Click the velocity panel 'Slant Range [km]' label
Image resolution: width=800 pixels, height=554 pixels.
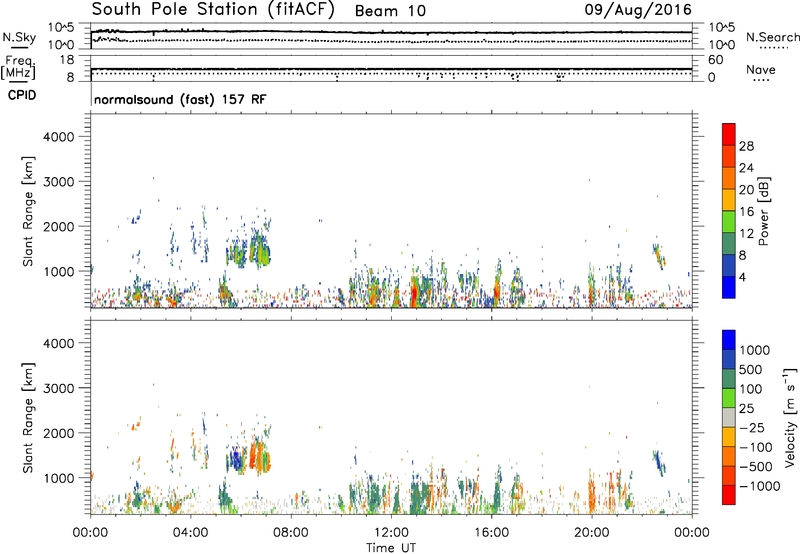[x=28, y=417]
